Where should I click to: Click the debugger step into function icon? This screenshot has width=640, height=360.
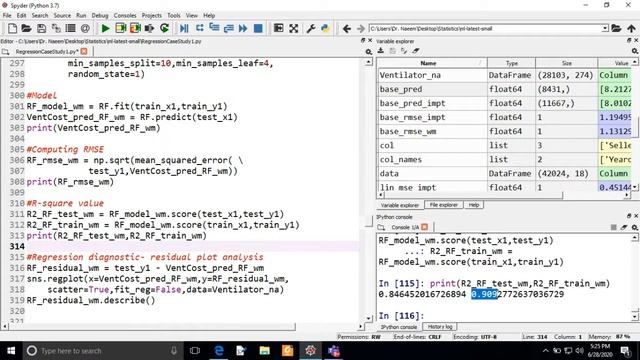pyautogui.click(x=214, y=28)
